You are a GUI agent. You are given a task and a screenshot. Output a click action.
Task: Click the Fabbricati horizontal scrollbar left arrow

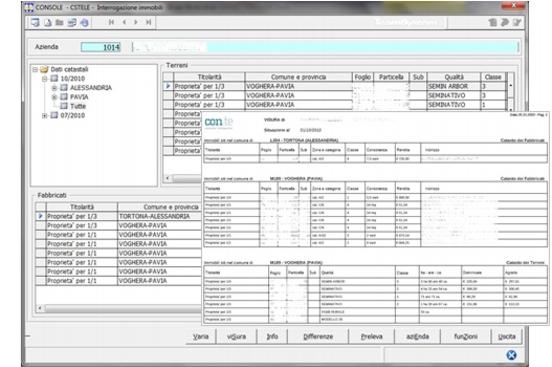tap(40, 309)
